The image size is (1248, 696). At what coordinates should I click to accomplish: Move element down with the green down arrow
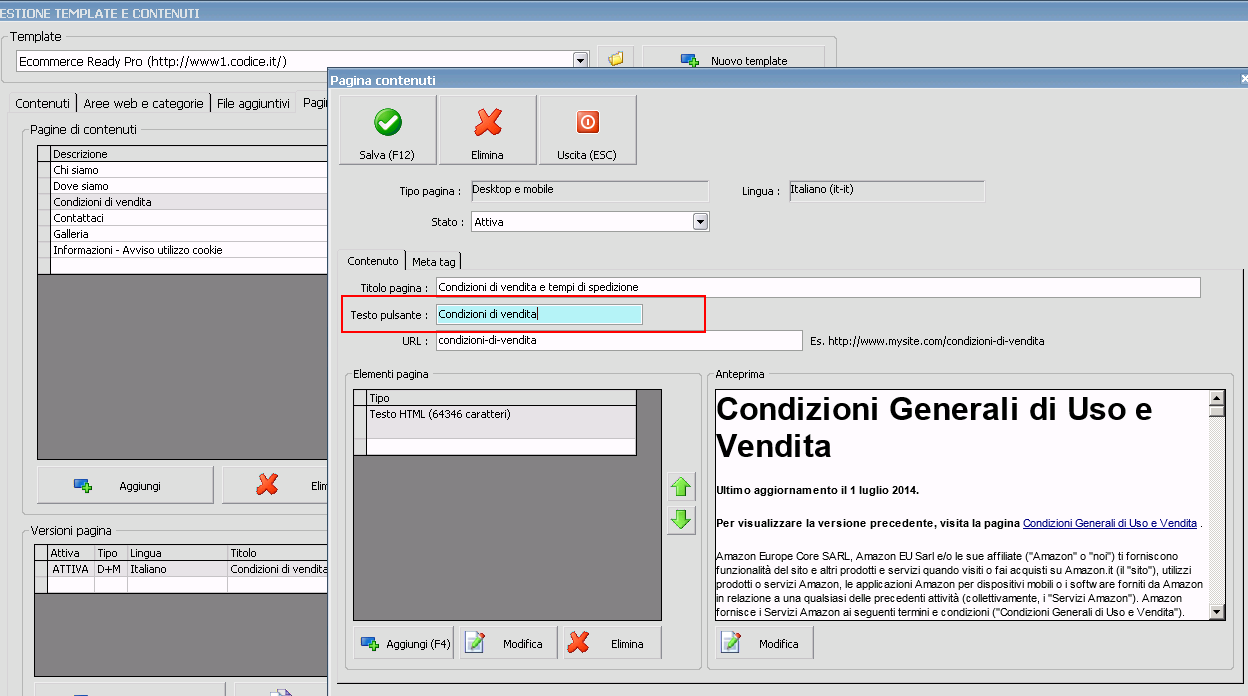[681, 519]
